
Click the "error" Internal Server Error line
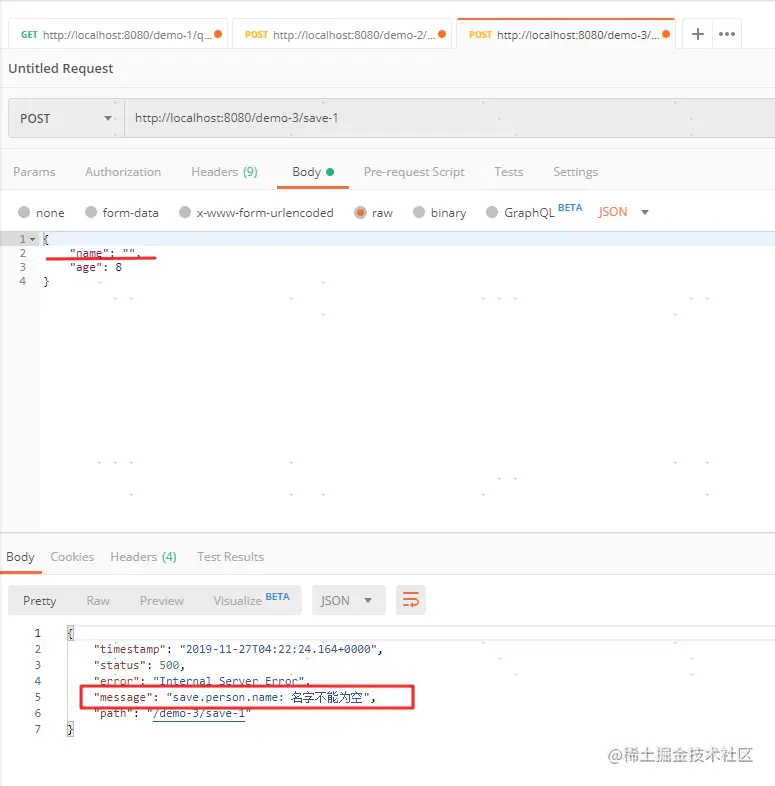pyautogui.click(x=202, y=681)
